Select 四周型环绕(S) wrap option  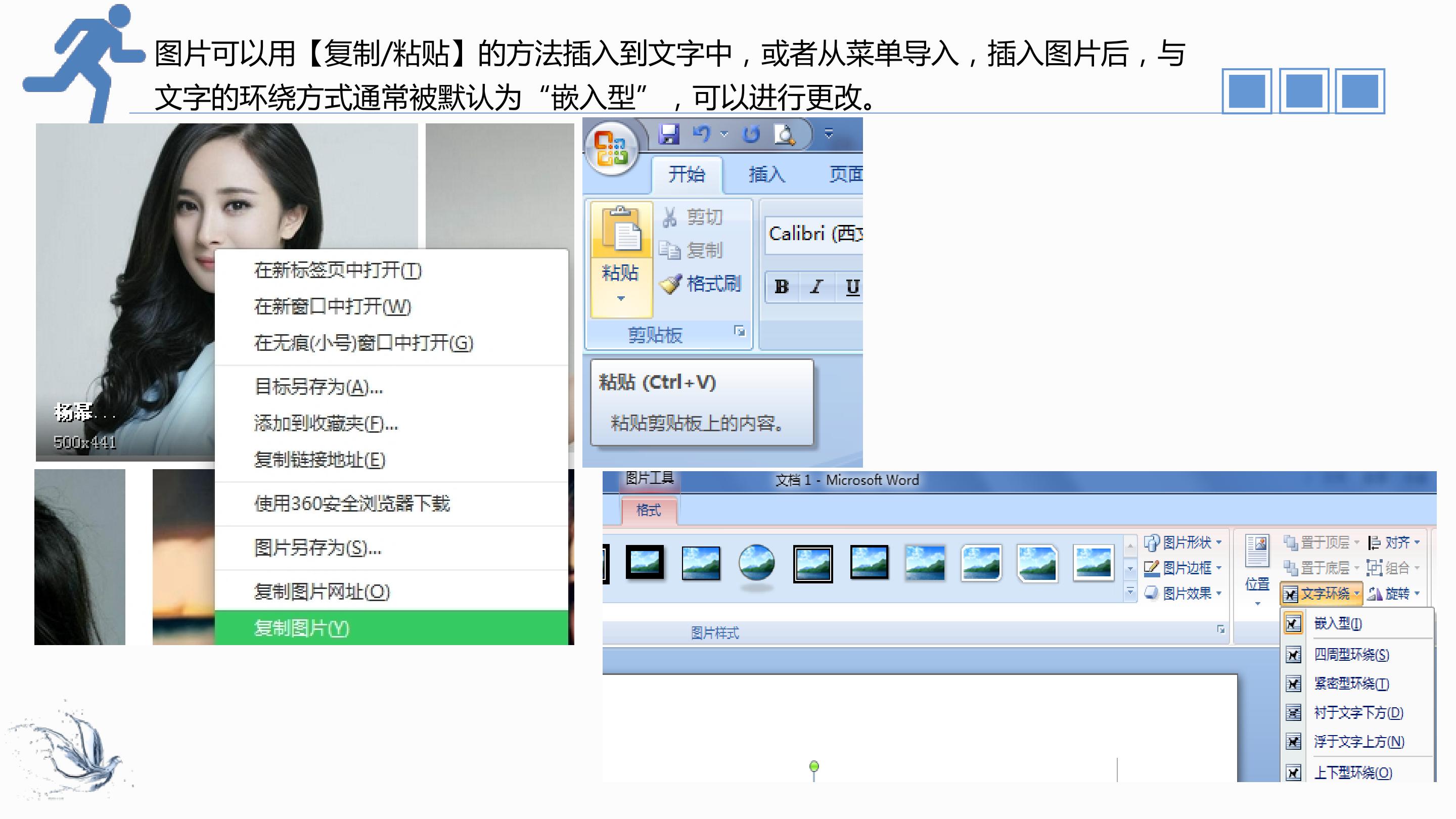(x=1356, y=655)
